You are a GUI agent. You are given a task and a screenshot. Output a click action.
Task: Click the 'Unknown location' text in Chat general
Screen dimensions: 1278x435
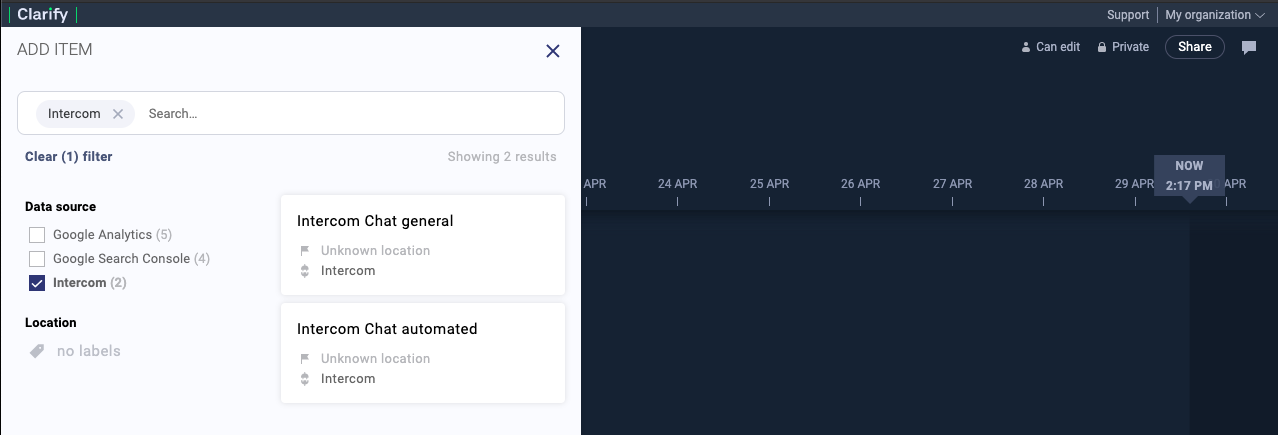(x=375, y=251)
